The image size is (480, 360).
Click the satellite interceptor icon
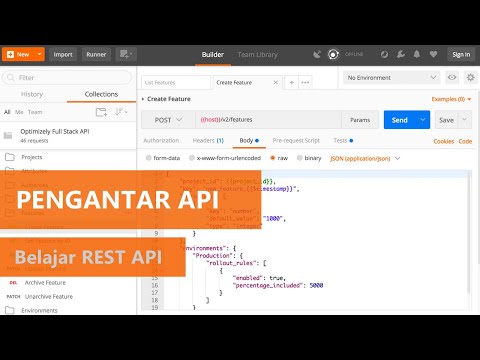point(317,54)
